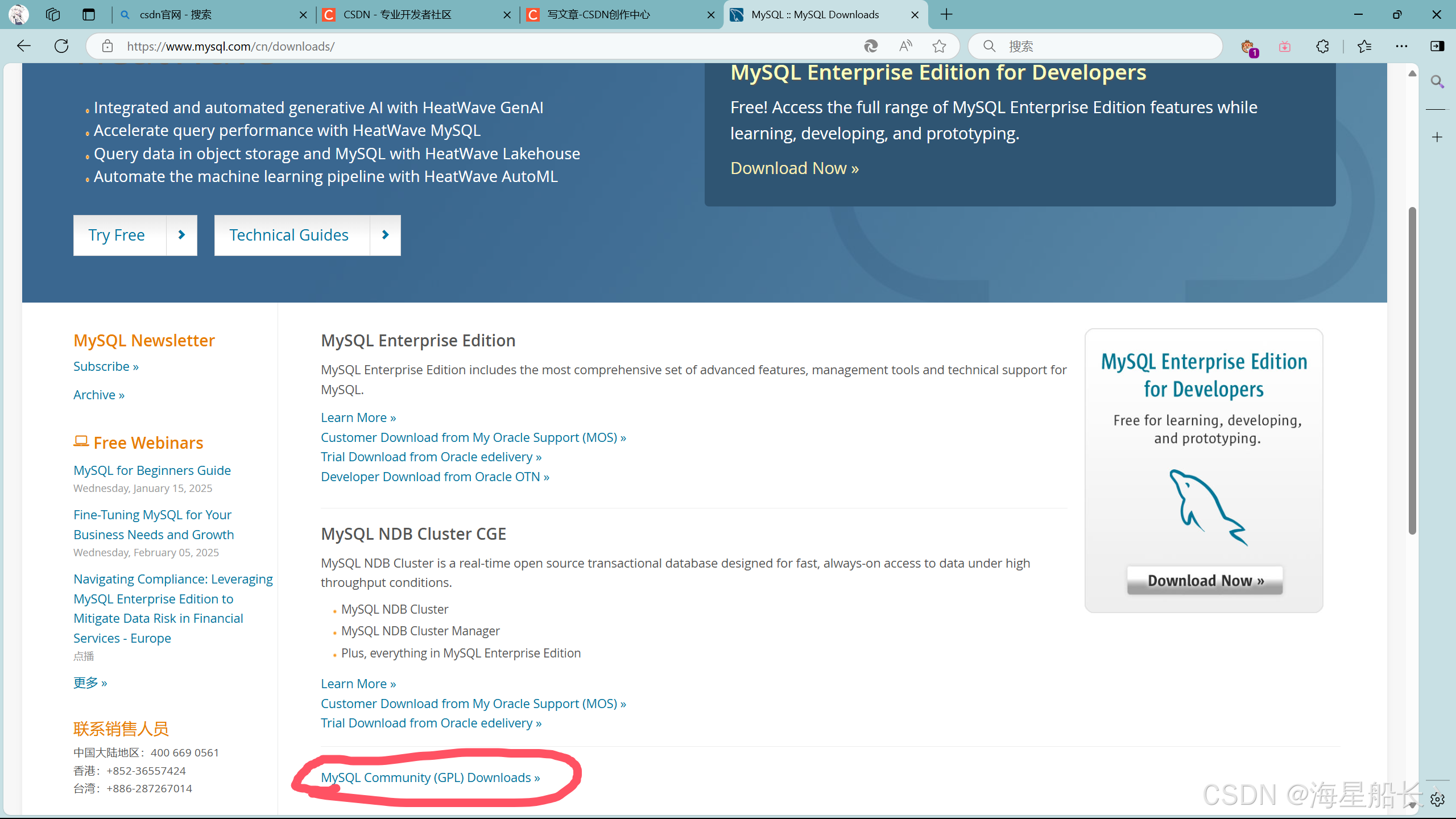Open workspaces icon in title bar
Screen dimensions: 1456x819
(53, 15)
